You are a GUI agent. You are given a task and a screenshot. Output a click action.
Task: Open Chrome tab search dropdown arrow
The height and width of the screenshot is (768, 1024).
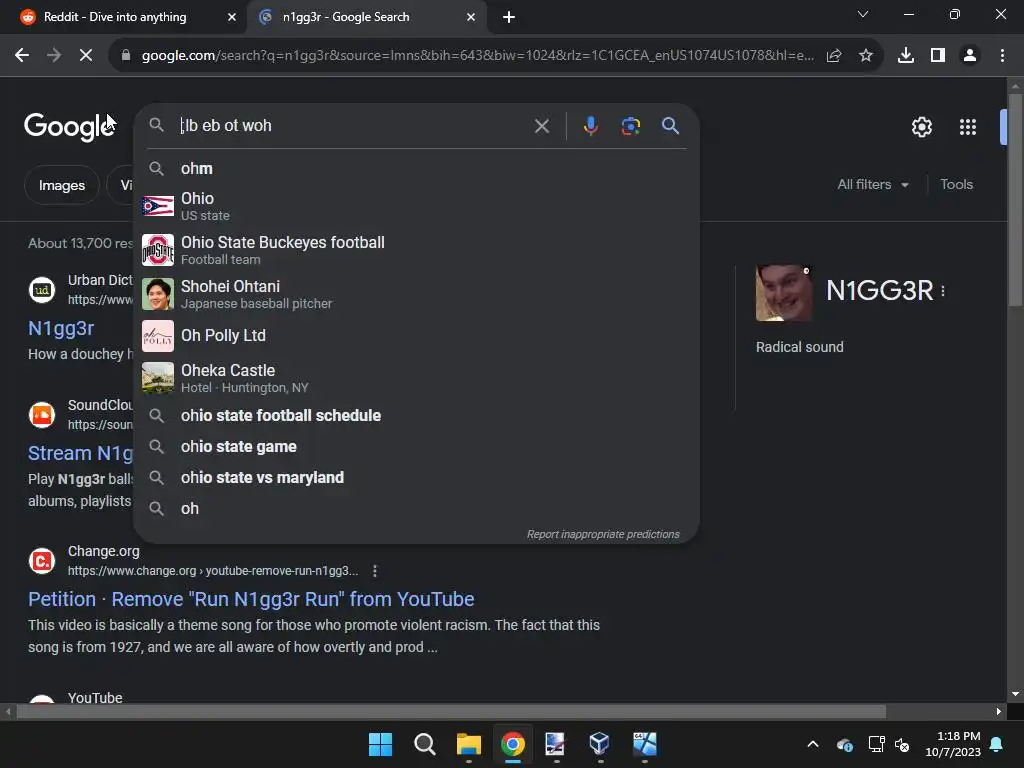[863, 14]
